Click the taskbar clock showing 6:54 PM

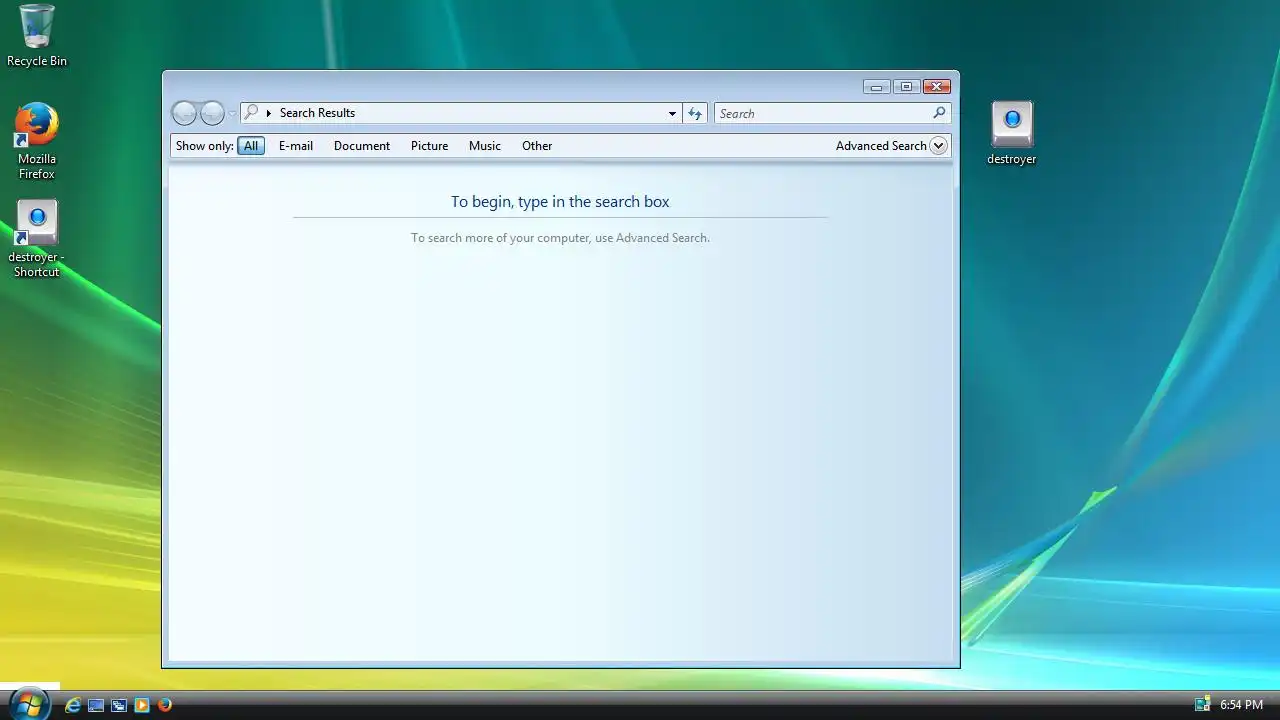[1241, 705]
